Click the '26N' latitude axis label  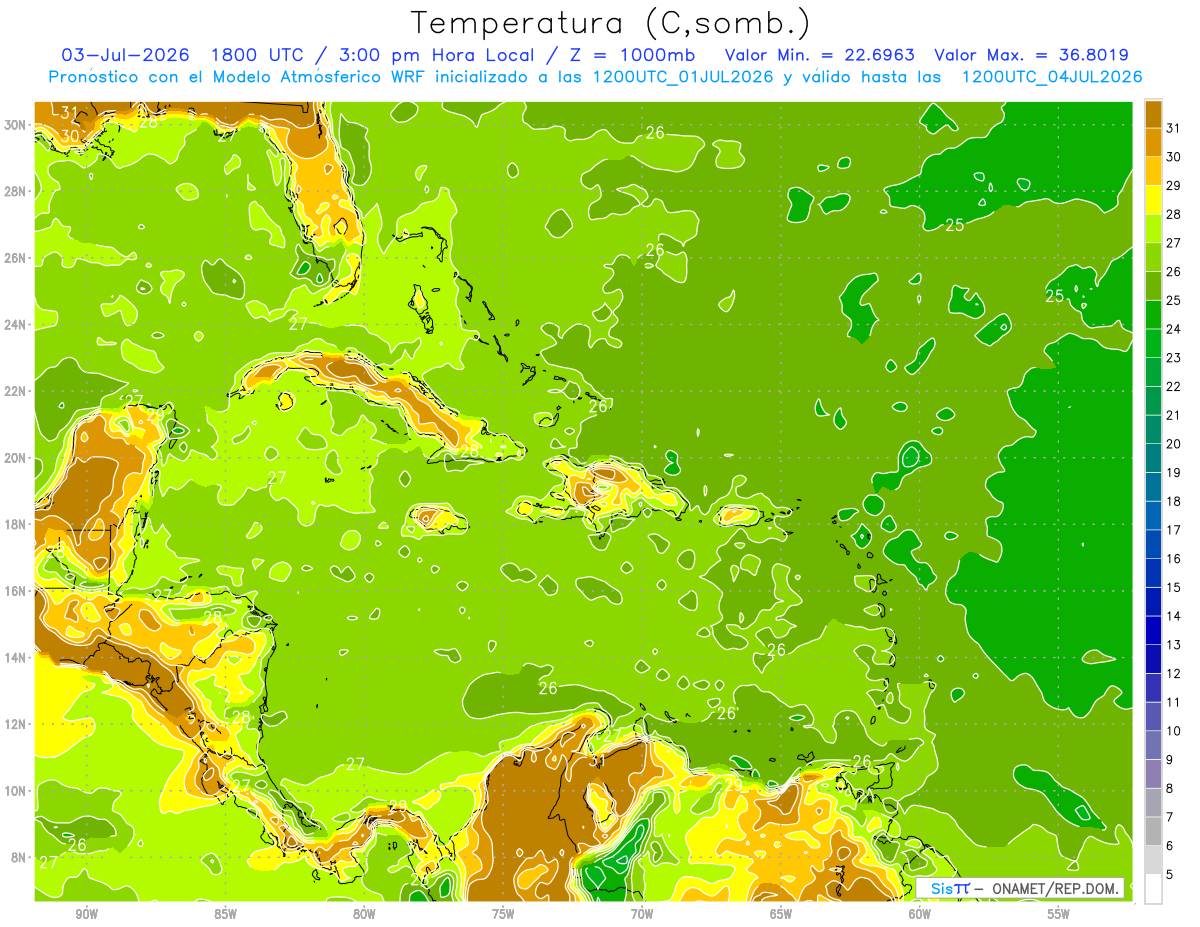click(x=15, y=258)
